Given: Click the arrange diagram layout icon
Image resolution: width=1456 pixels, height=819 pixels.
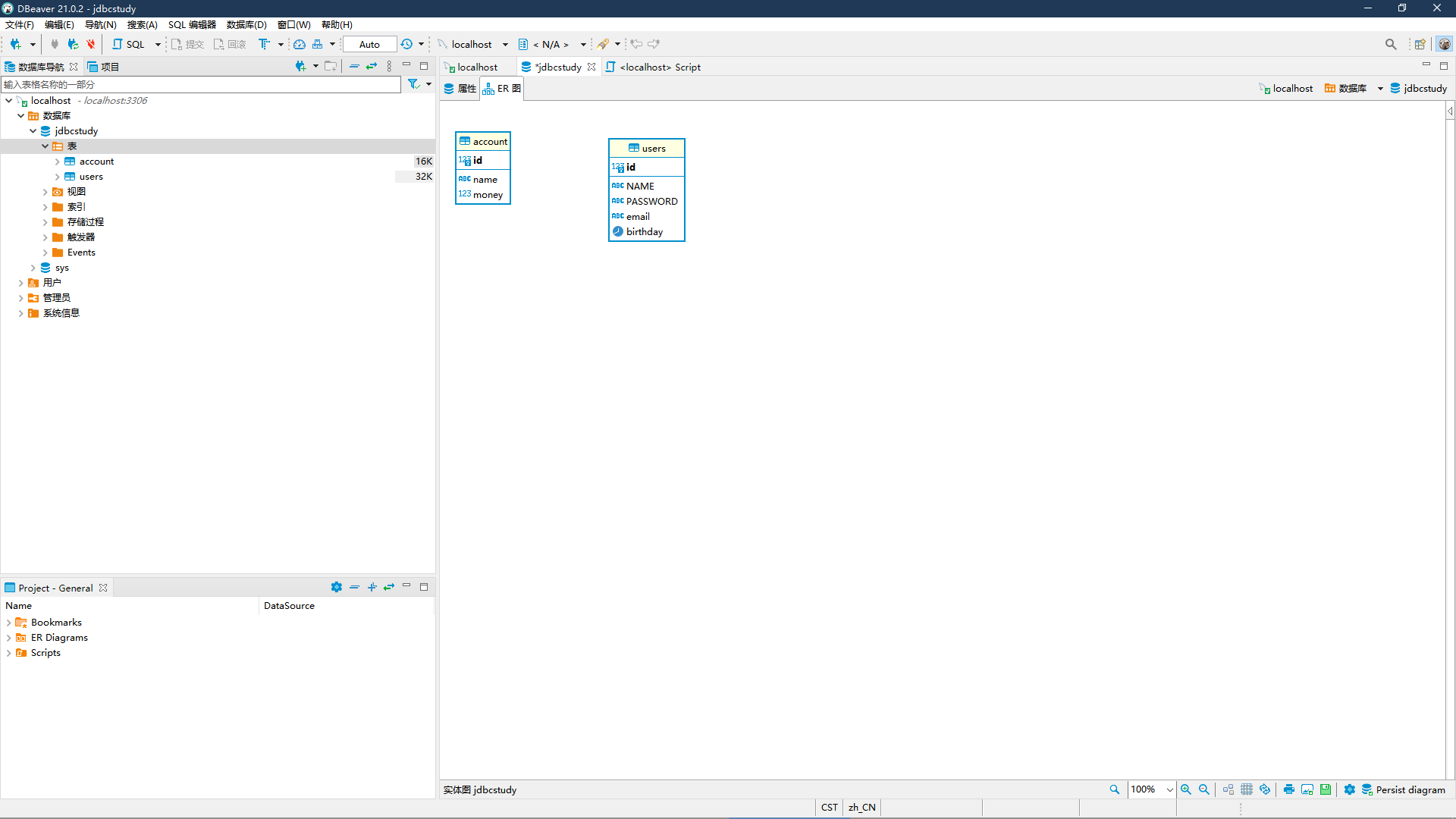Looking at the screenshot, I should pos(1228,789).
